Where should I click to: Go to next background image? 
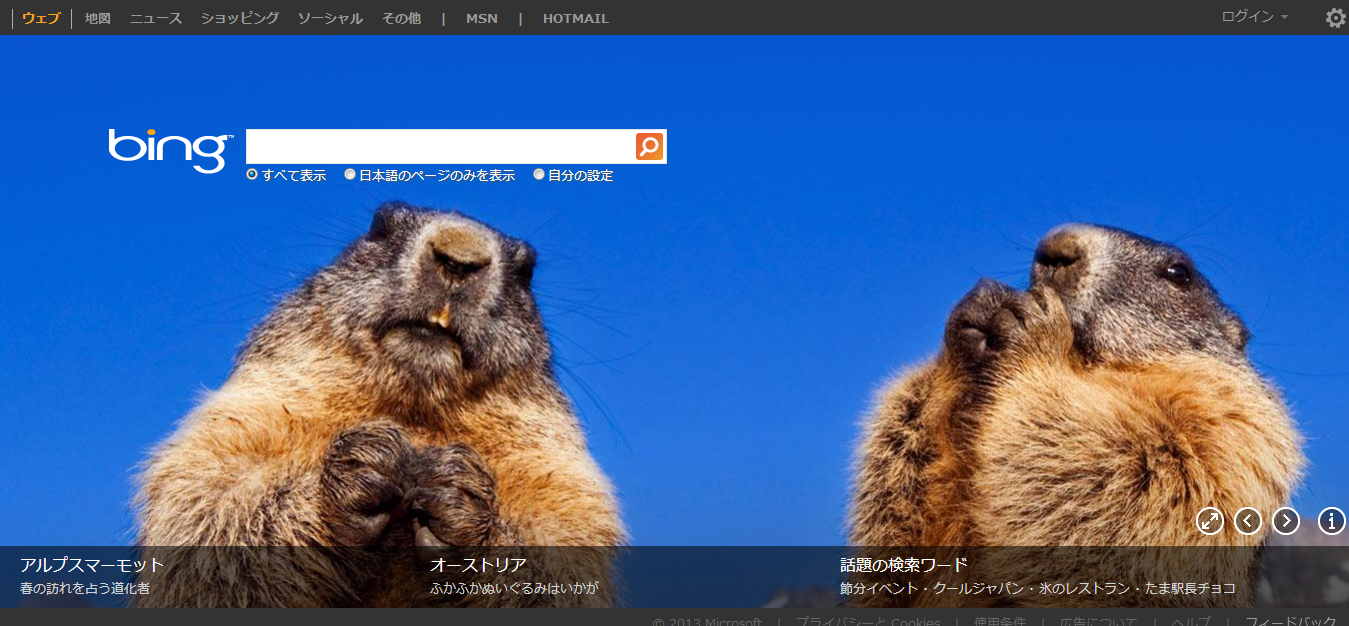[x=1286, y=521]
